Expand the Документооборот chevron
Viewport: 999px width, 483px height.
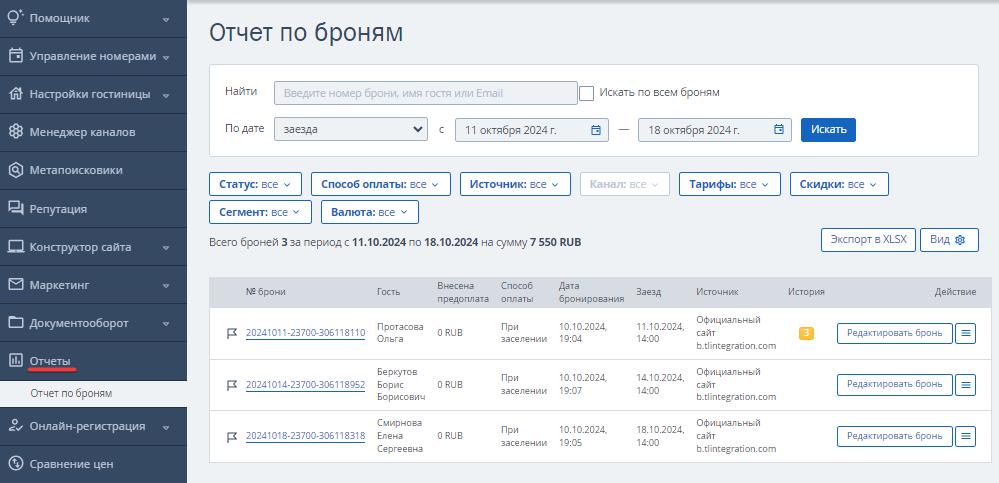coord(166,324)
